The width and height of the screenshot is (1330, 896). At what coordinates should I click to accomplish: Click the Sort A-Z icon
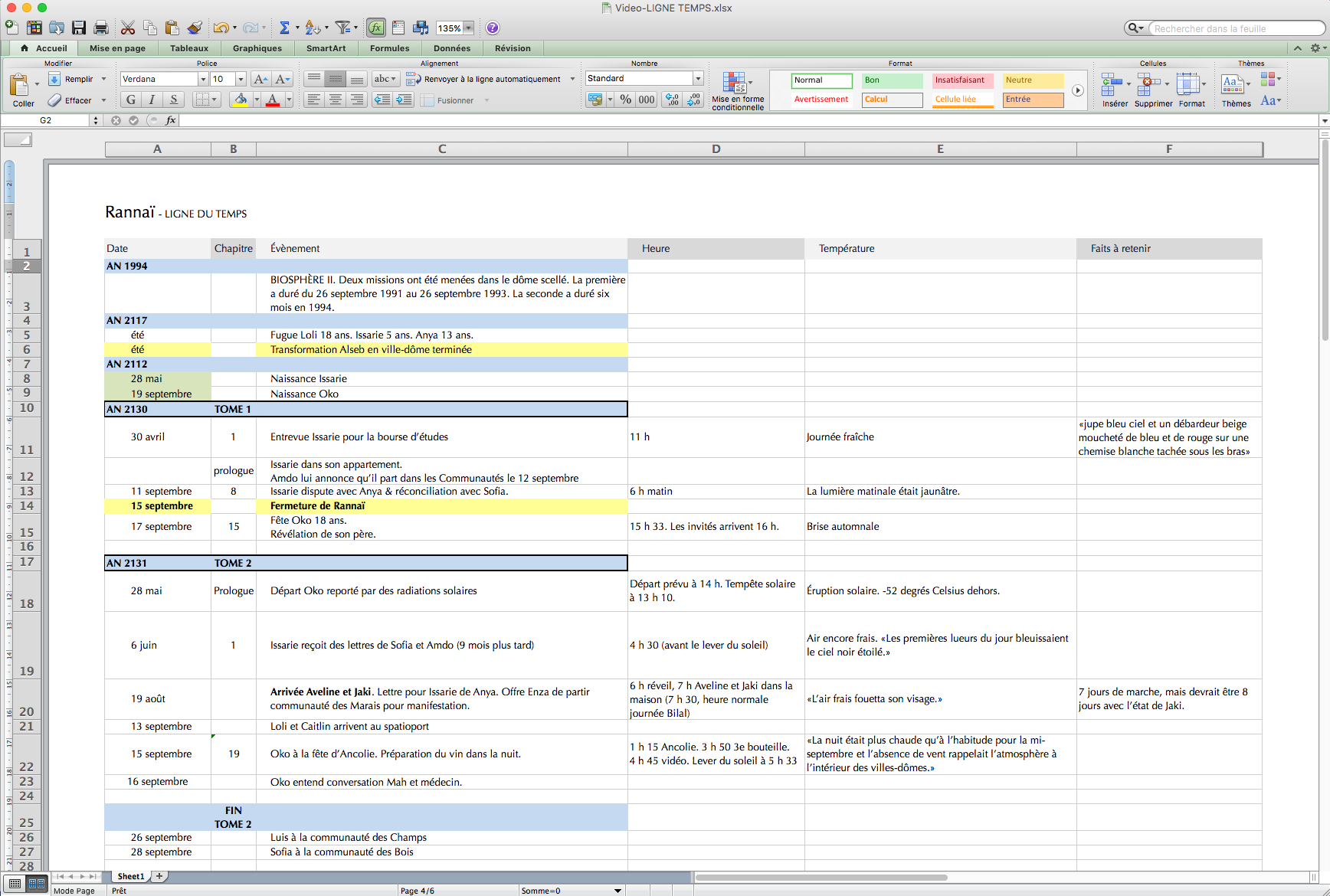pyautogui.click(x=312, y=28)
